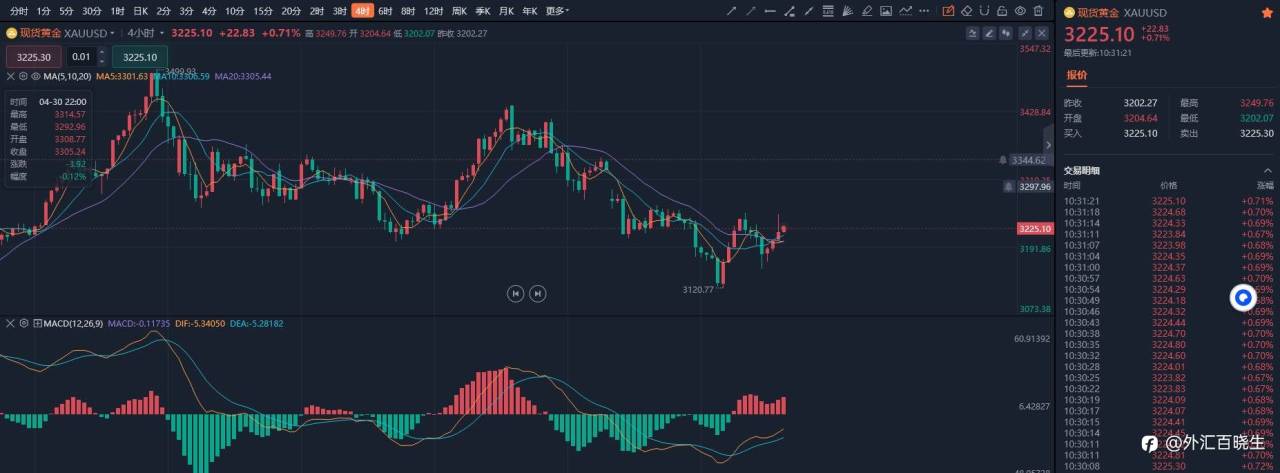
Task: Star XAUUSD as favorite
Action: click(x=1266, y=13)
